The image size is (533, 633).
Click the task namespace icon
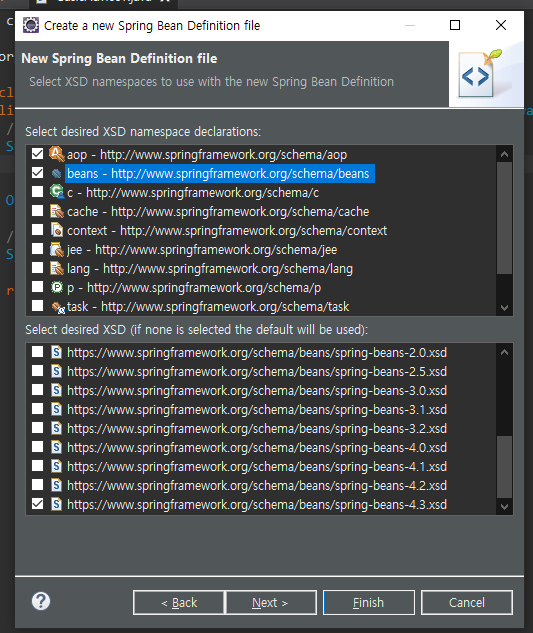(x=58, y=307)
